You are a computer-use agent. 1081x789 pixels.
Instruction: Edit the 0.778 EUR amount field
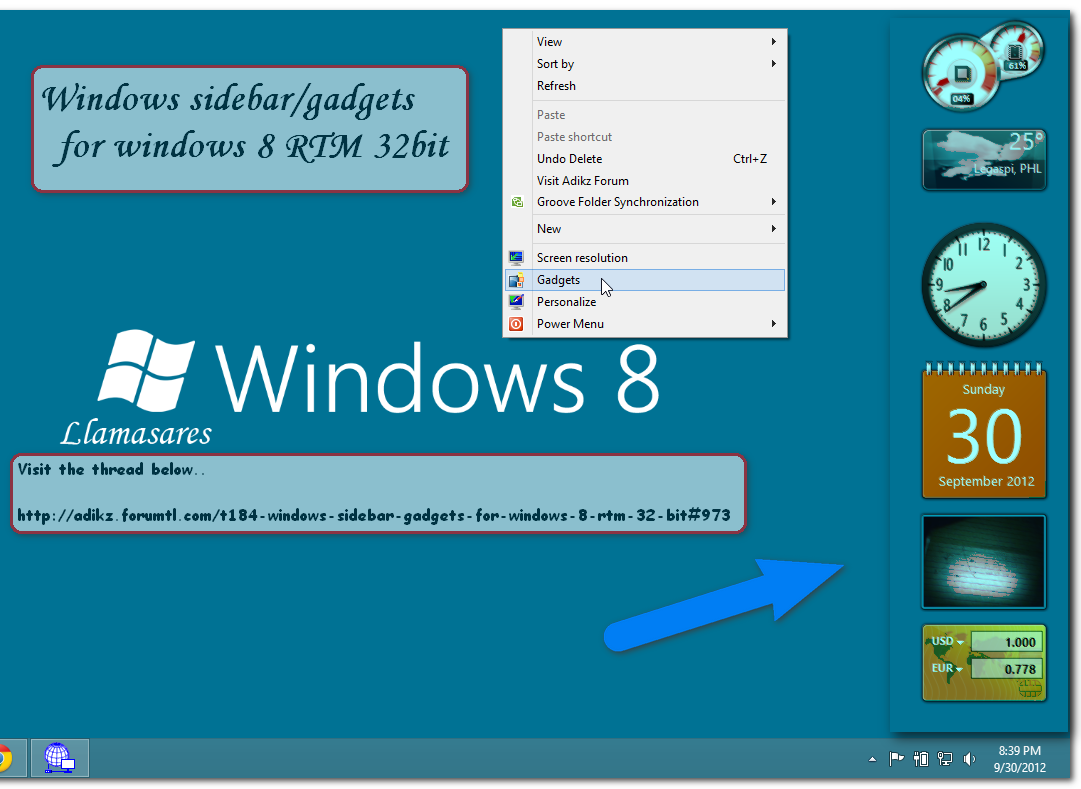(1005, 669)
